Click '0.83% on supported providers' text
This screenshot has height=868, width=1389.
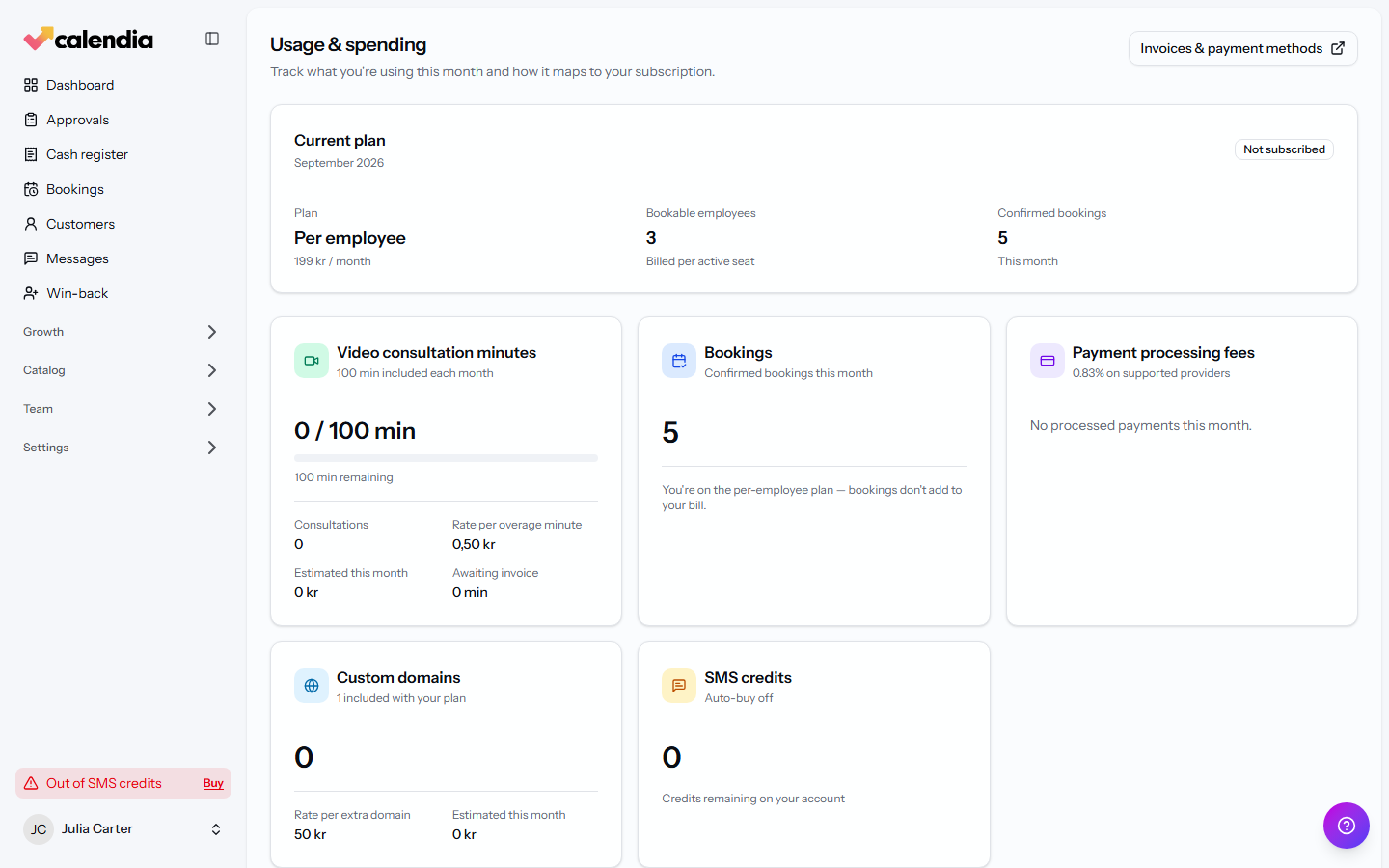[x=1151, y=373]
